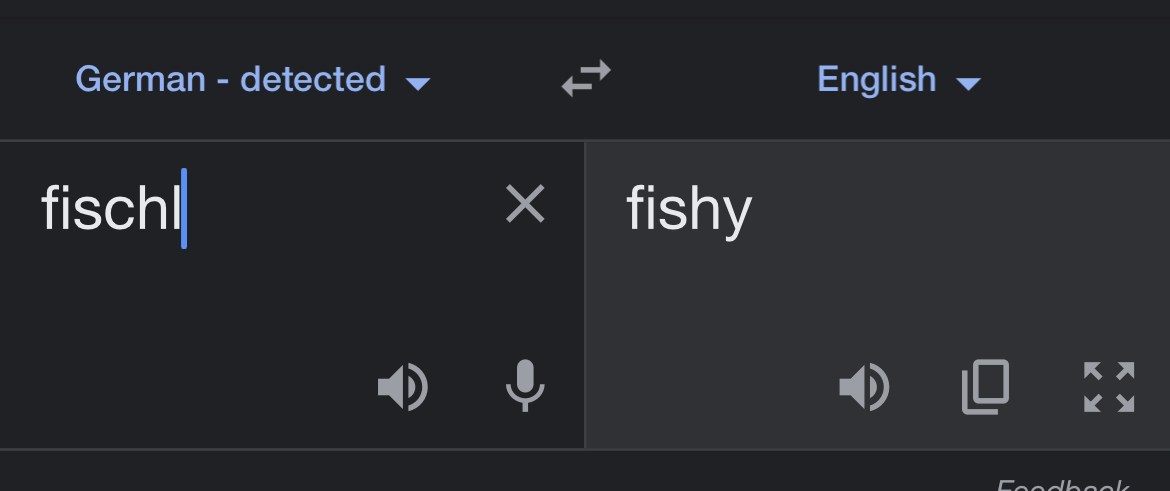The height and width of the screenshot is (491, 1170).
Task: Expand arrow beside English
Action: (969, 84)
